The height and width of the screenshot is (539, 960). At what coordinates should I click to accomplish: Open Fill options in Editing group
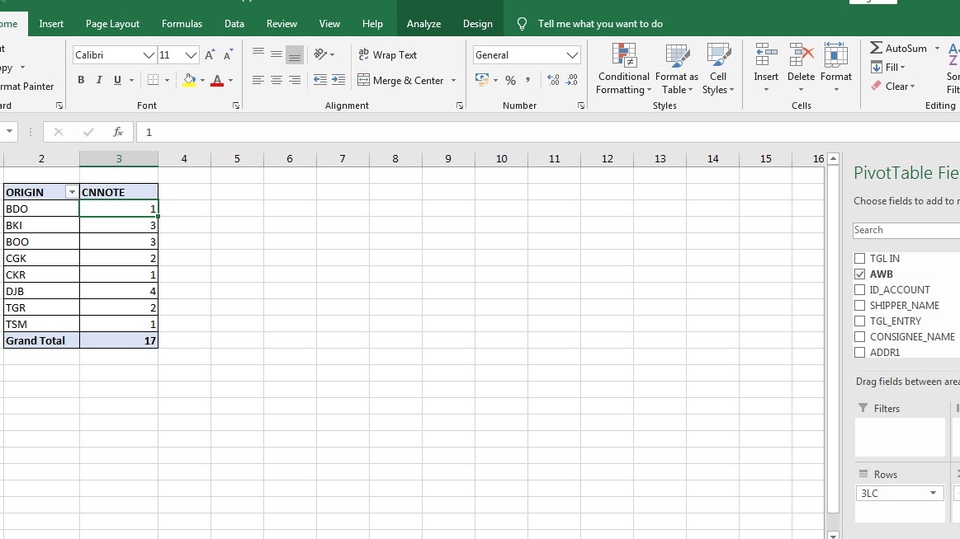coord(888,67)
